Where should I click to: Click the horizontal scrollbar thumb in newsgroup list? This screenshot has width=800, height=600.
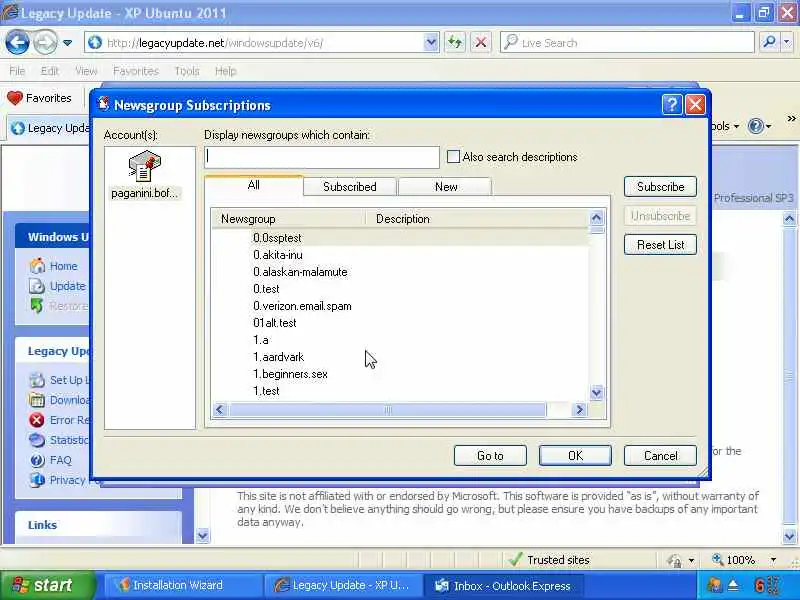click(x=387, y=410)
